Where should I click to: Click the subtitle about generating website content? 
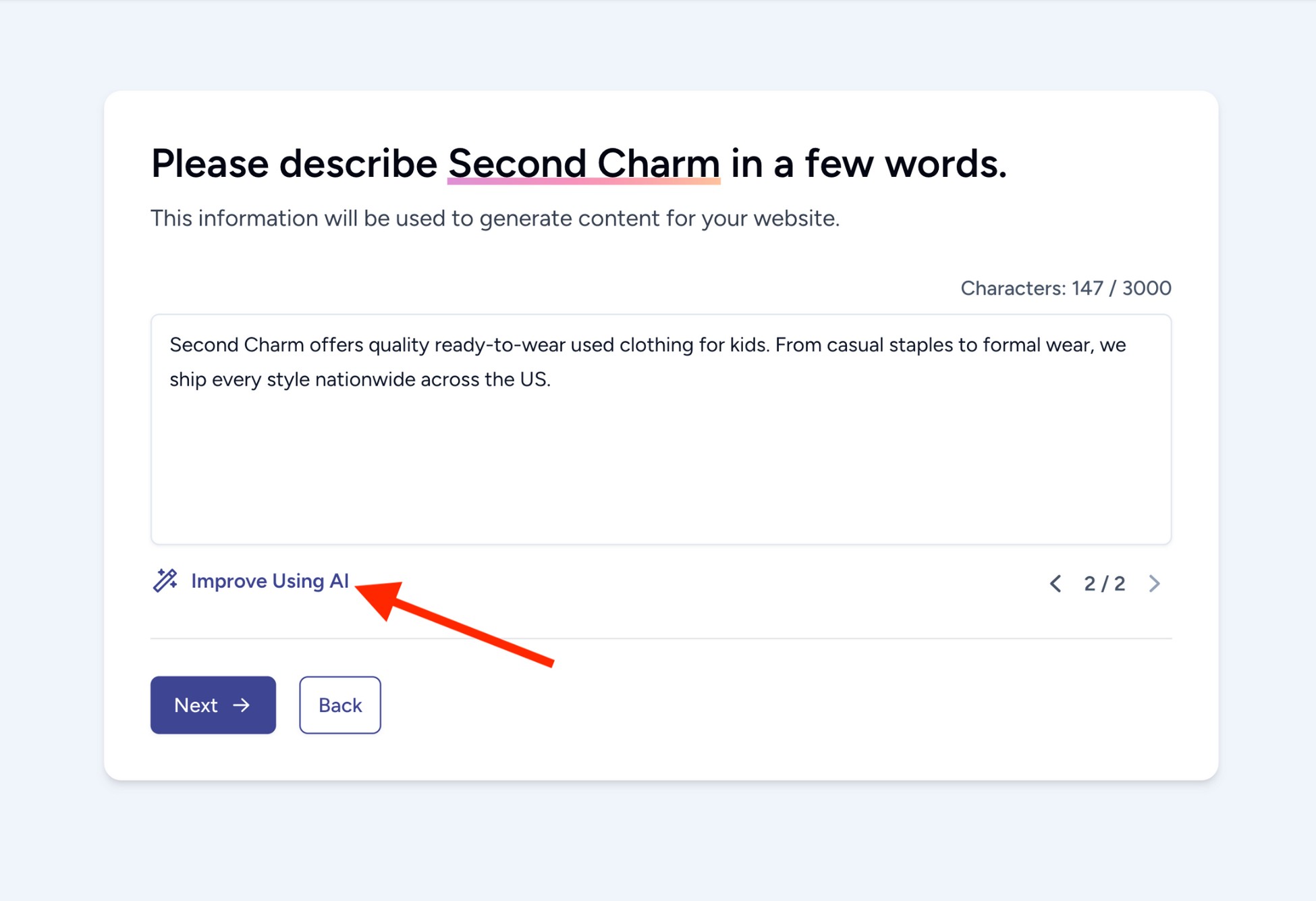coord(495,218)
